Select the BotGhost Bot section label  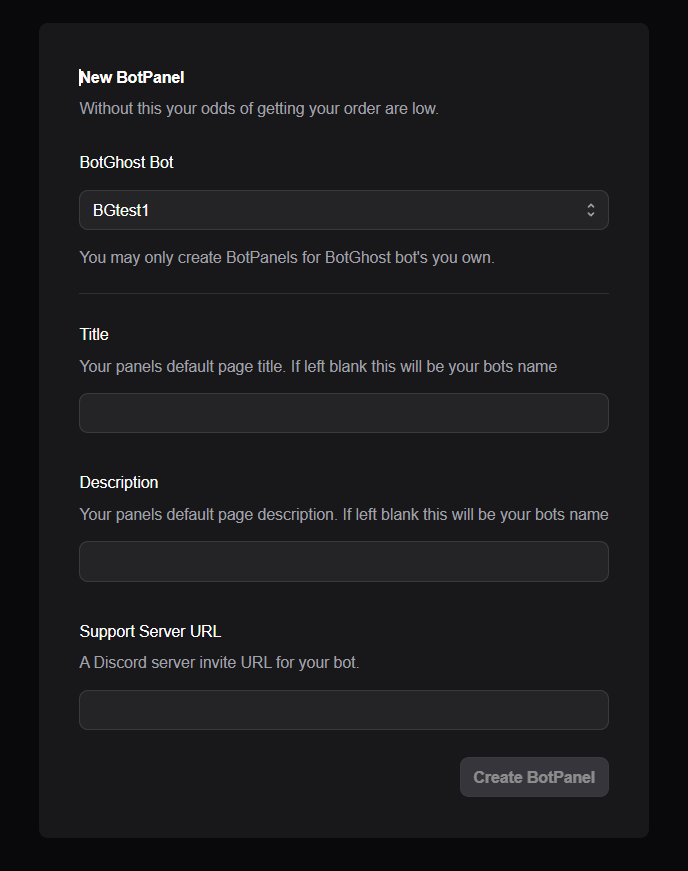click(x=126, y=162)
